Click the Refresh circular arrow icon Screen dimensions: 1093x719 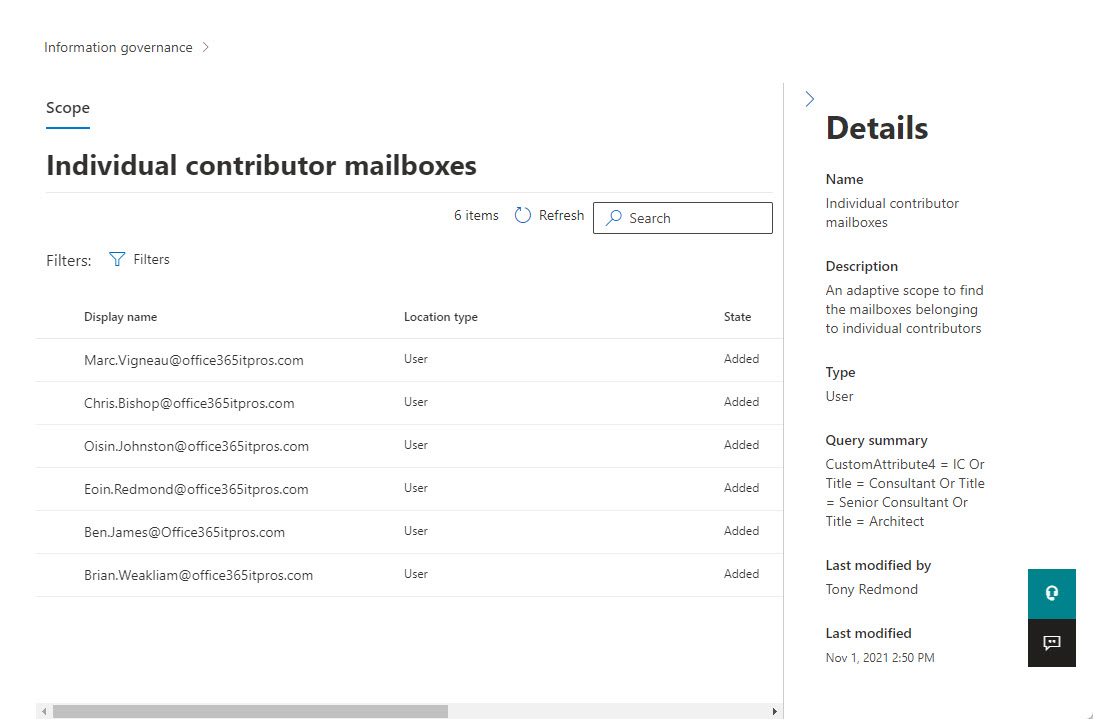tap(522, 214)
